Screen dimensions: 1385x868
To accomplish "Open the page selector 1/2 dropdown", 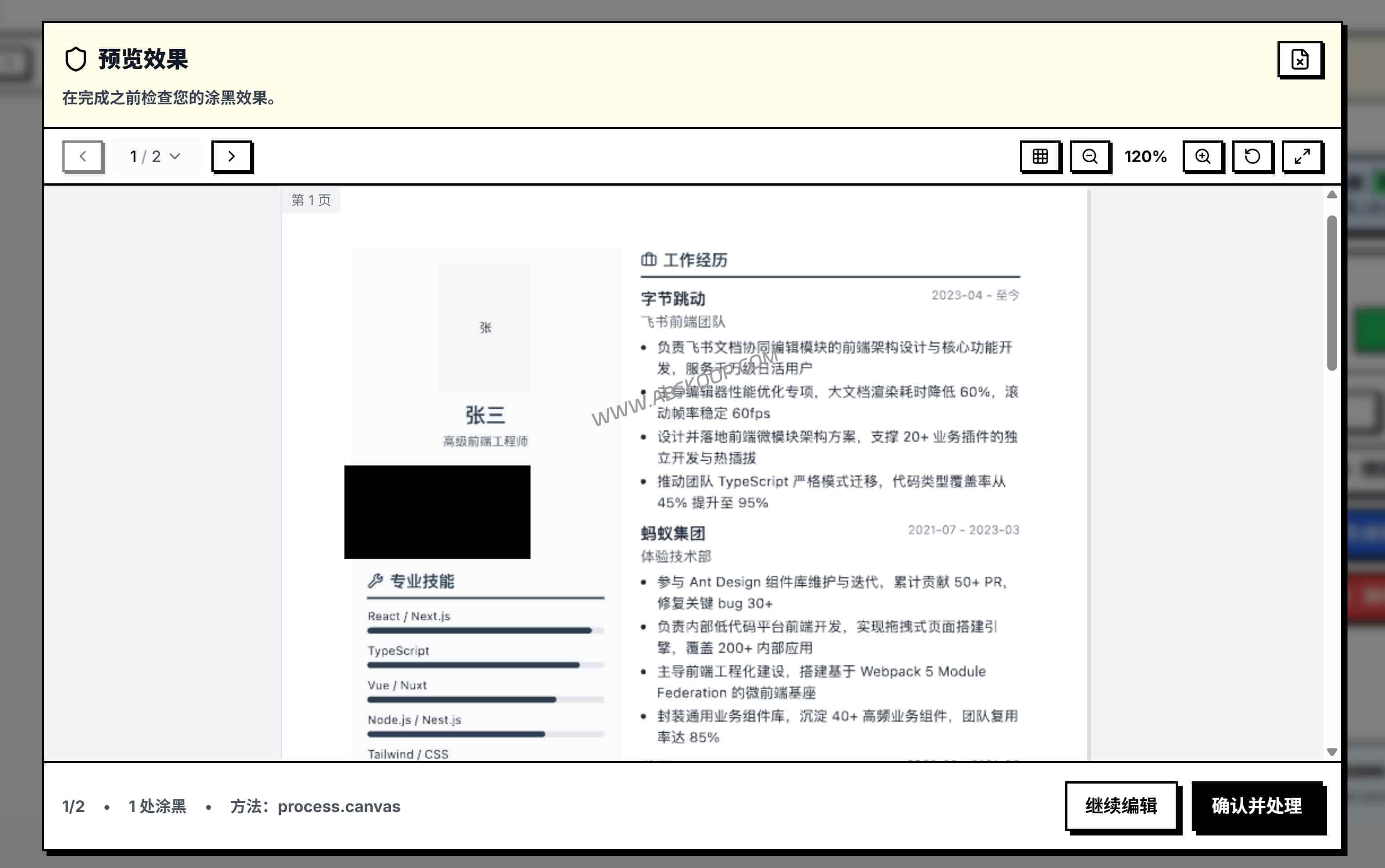I will (x=155, y=156).
